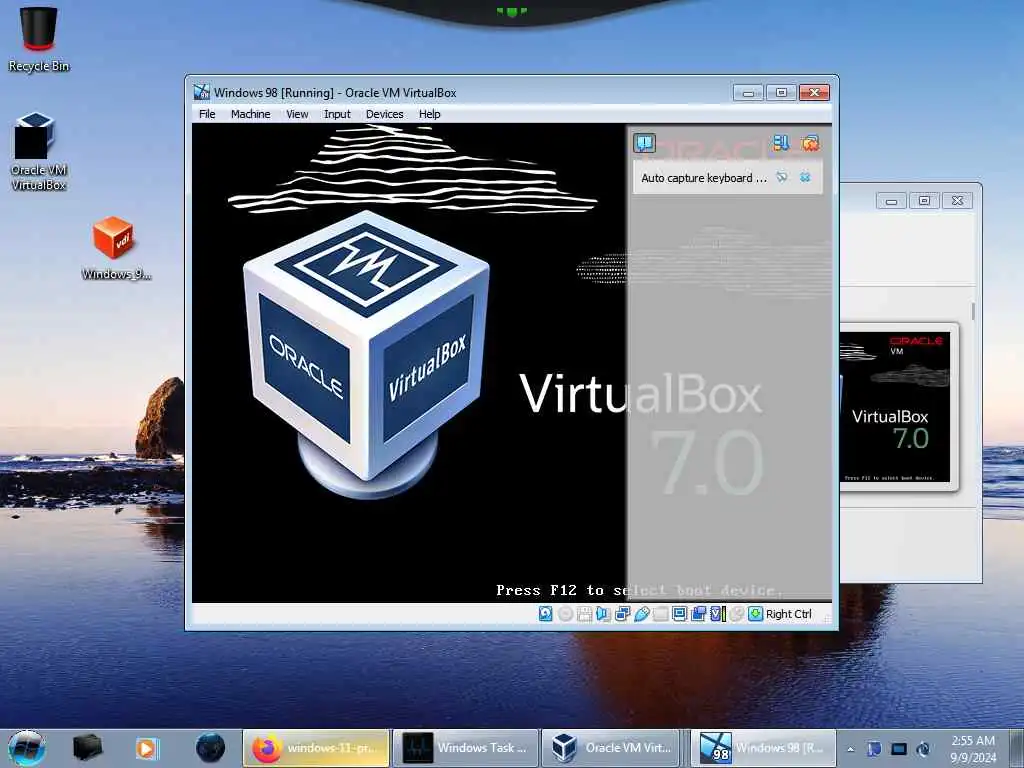Image resolution: width=1024 pixels, height=768 pixels.
Task: Click the recording status bar icon
Action: point(698,614)
